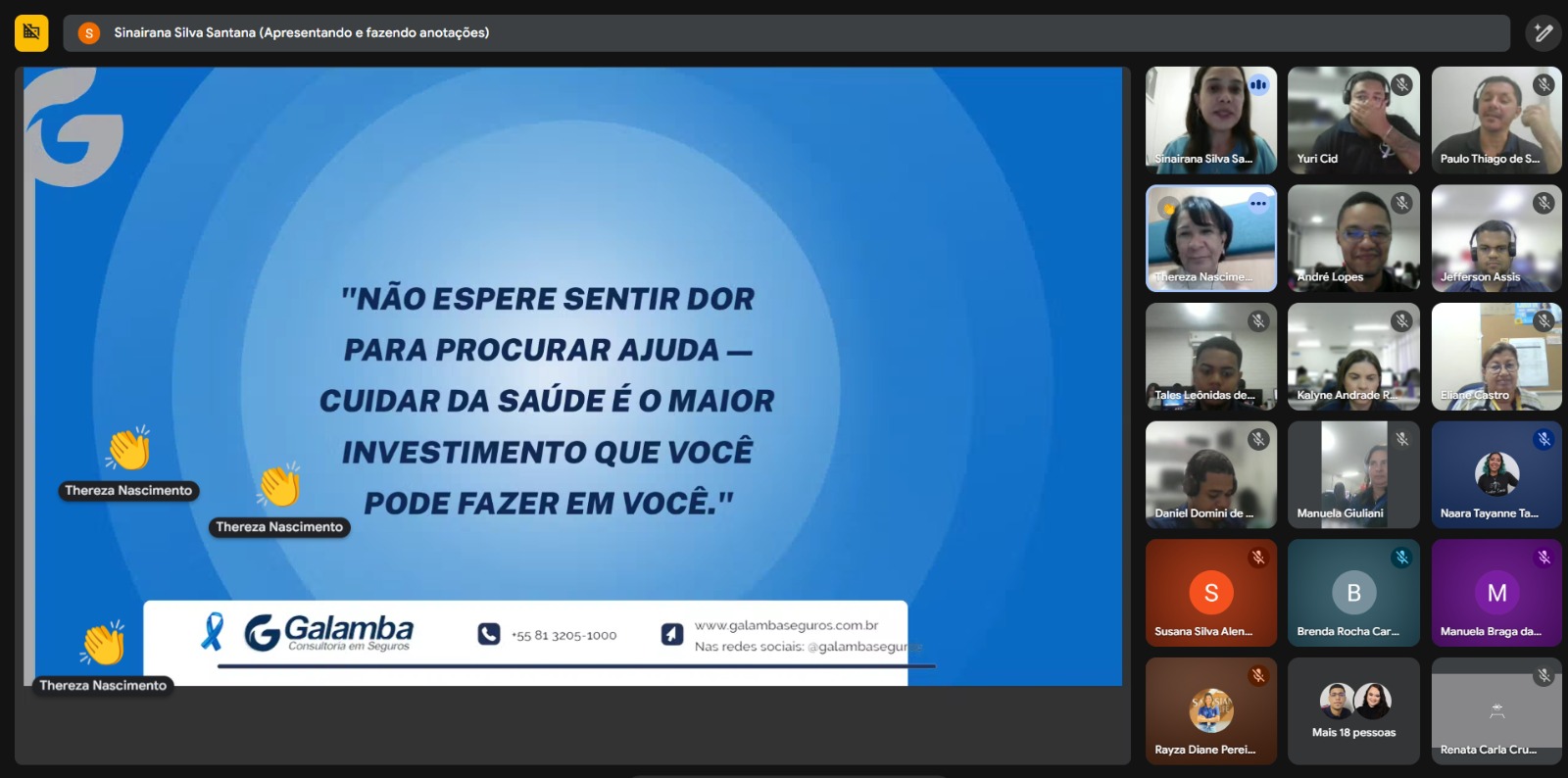Click the muted mic icon on André Lopes' tile
This screenshot has height=778, width=1568.
coord(1401,203)
